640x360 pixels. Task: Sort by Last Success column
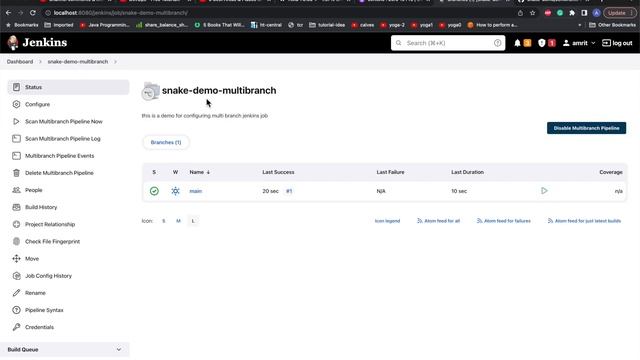point(278,172)
